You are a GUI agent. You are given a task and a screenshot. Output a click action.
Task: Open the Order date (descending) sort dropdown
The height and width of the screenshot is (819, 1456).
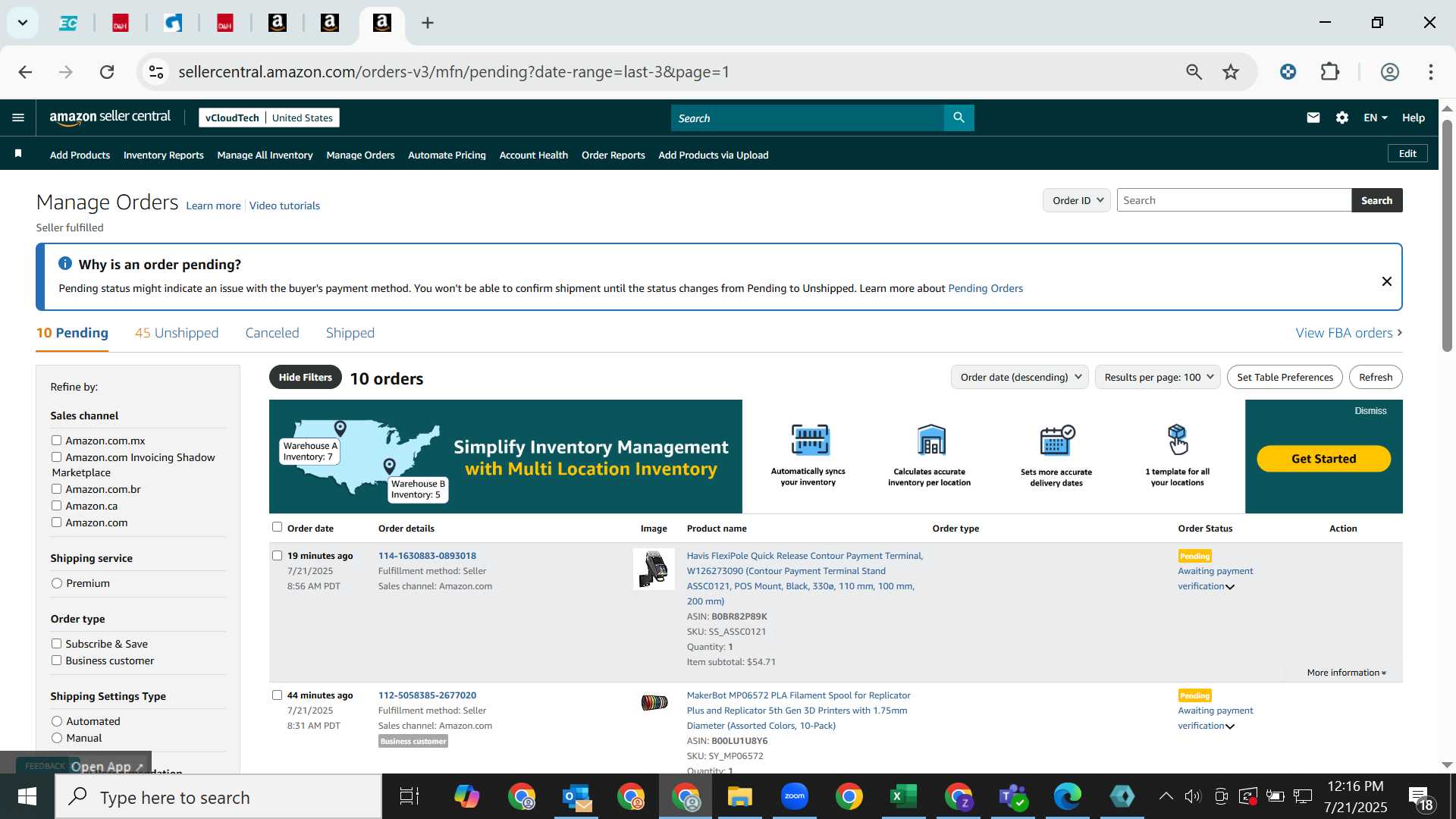(1020, 377)
